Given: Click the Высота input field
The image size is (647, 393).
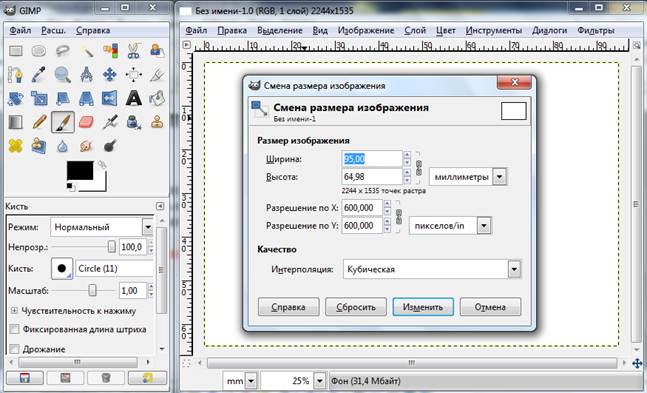Looking at the screenshot, I should pyautogui.click(x=372, y=177).
